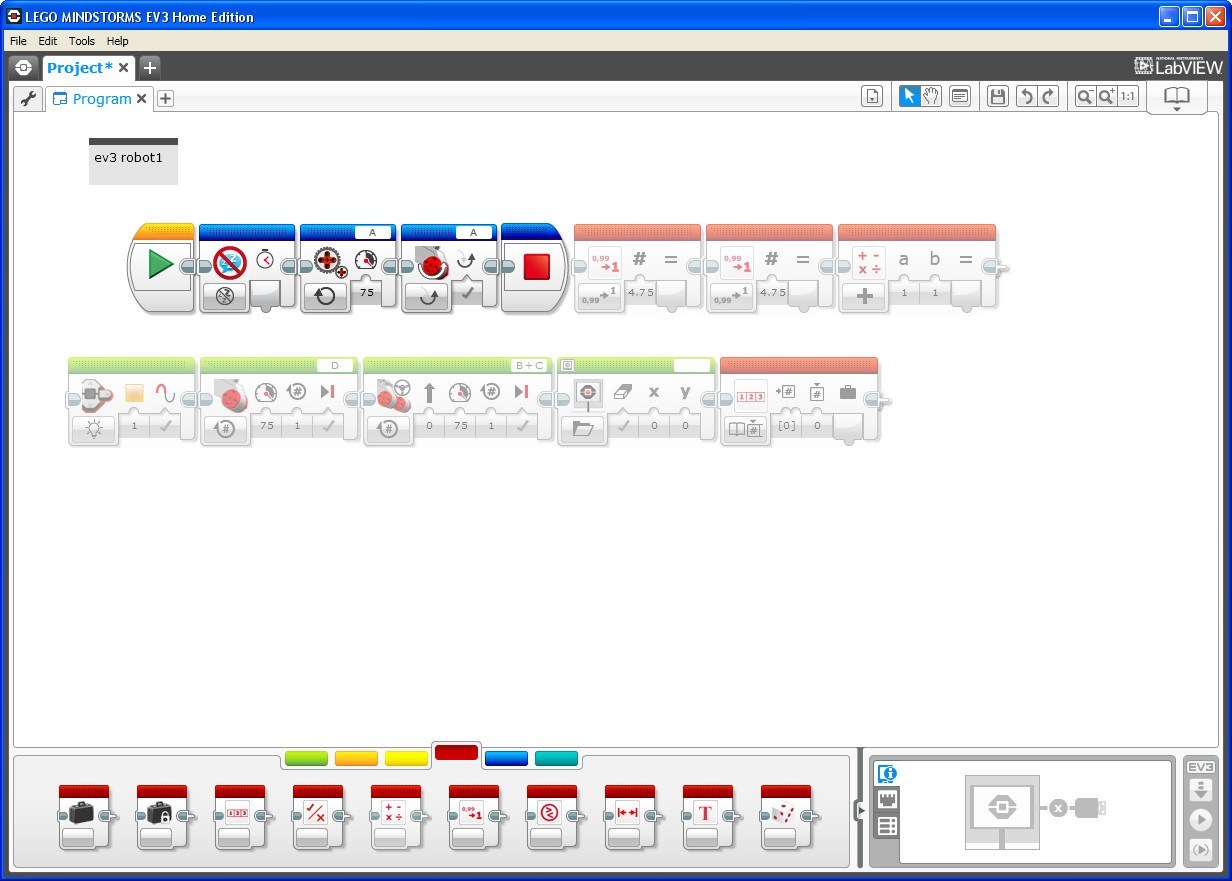Open port selector A on Unregulated Motor block

[x=372, y=233]
